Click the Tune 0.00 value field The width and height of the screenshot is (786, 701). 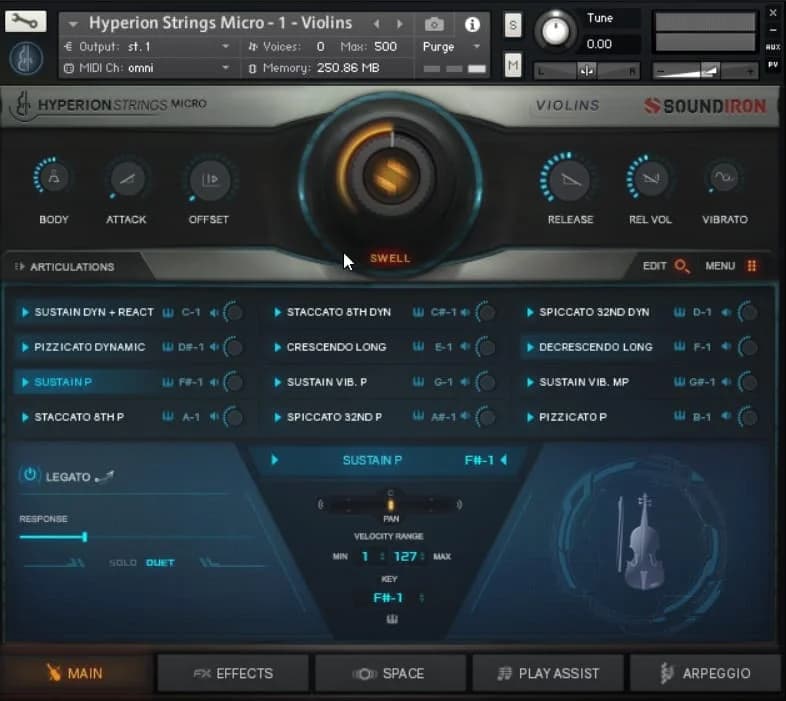click(599, 44)
